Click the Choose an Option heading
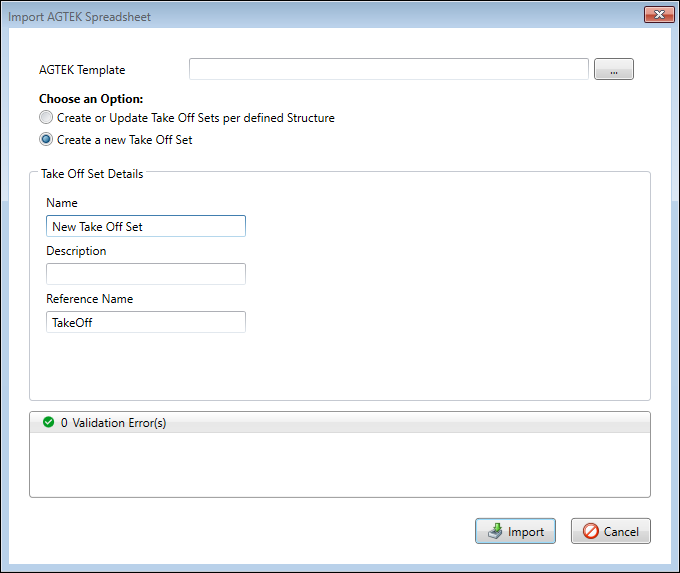The height and width of the screenshot is (573, 680). pyautogui.click(x=91, y=99)
